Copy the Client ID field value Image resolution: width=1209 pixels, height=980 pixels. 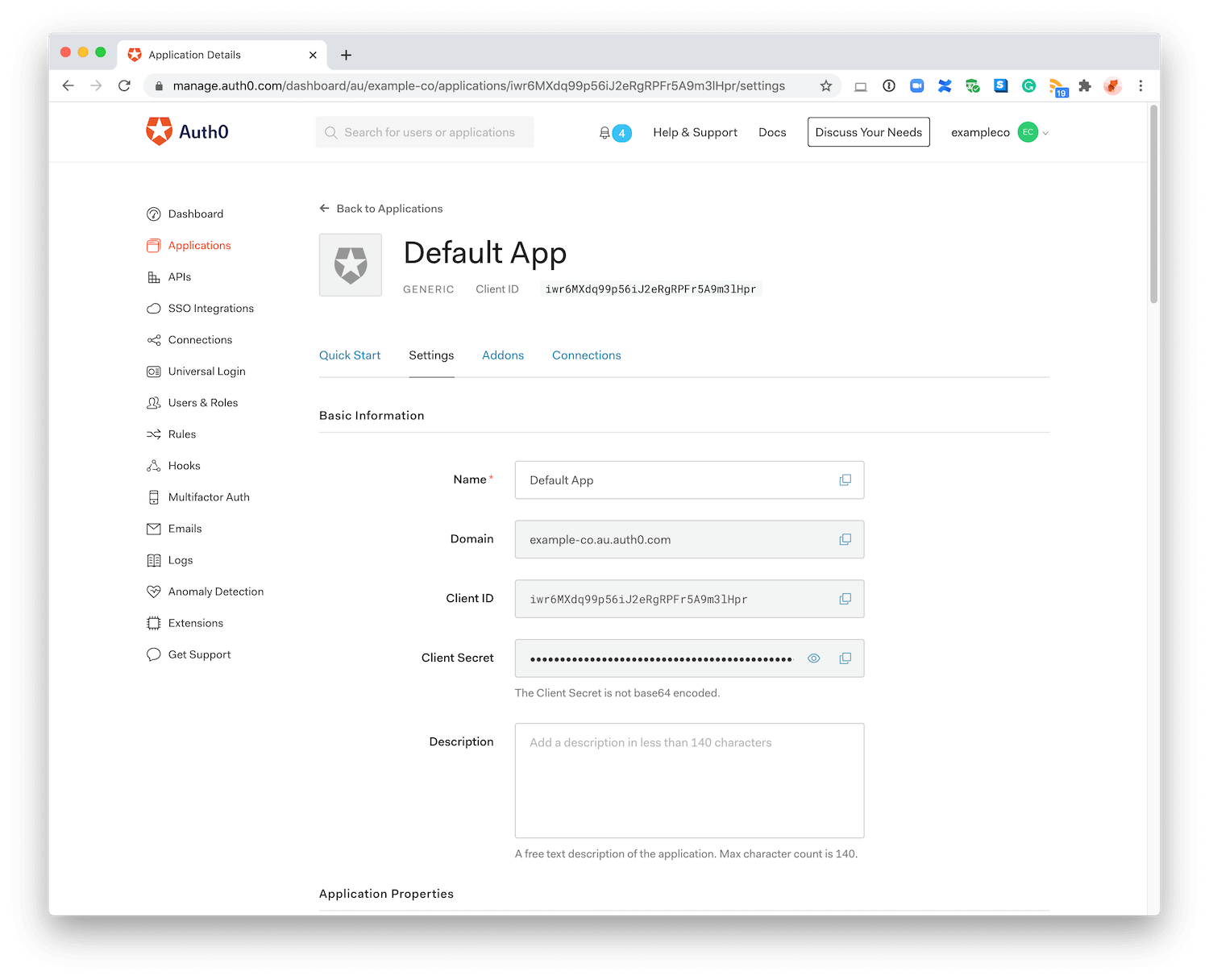pyautogui.click(x=845, y=600)
